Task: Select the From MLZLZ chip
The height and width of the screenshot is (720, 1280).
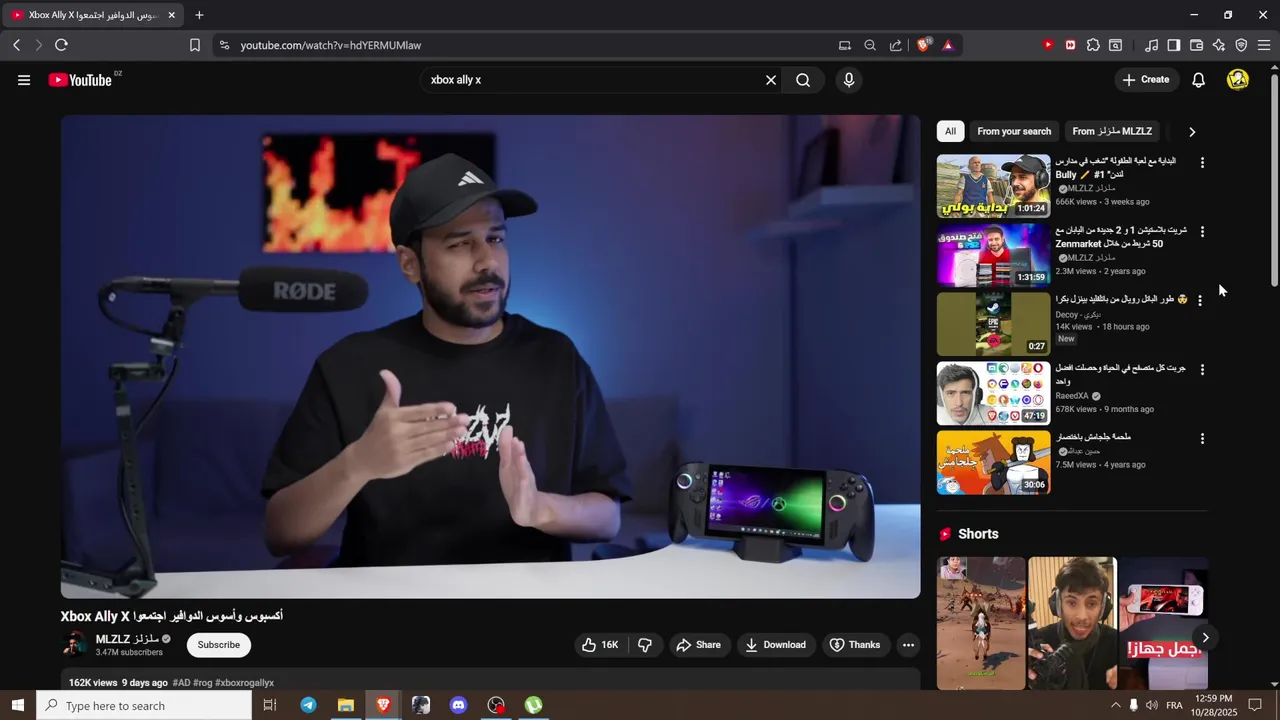Action: (x=1112, y=131)
